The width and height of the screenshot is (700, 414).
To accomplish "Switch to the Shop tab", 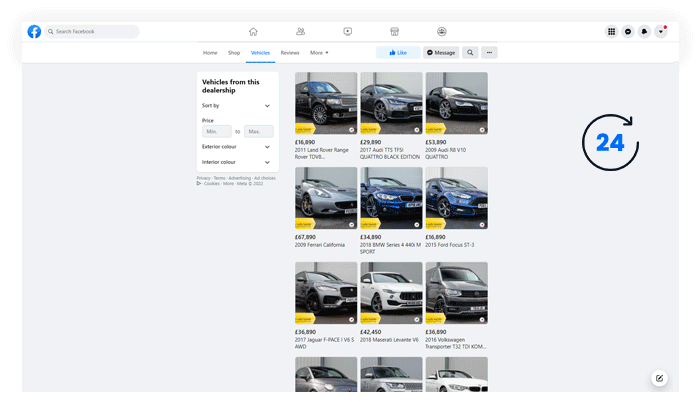I will pyautogui.click(x=234, y=53).
